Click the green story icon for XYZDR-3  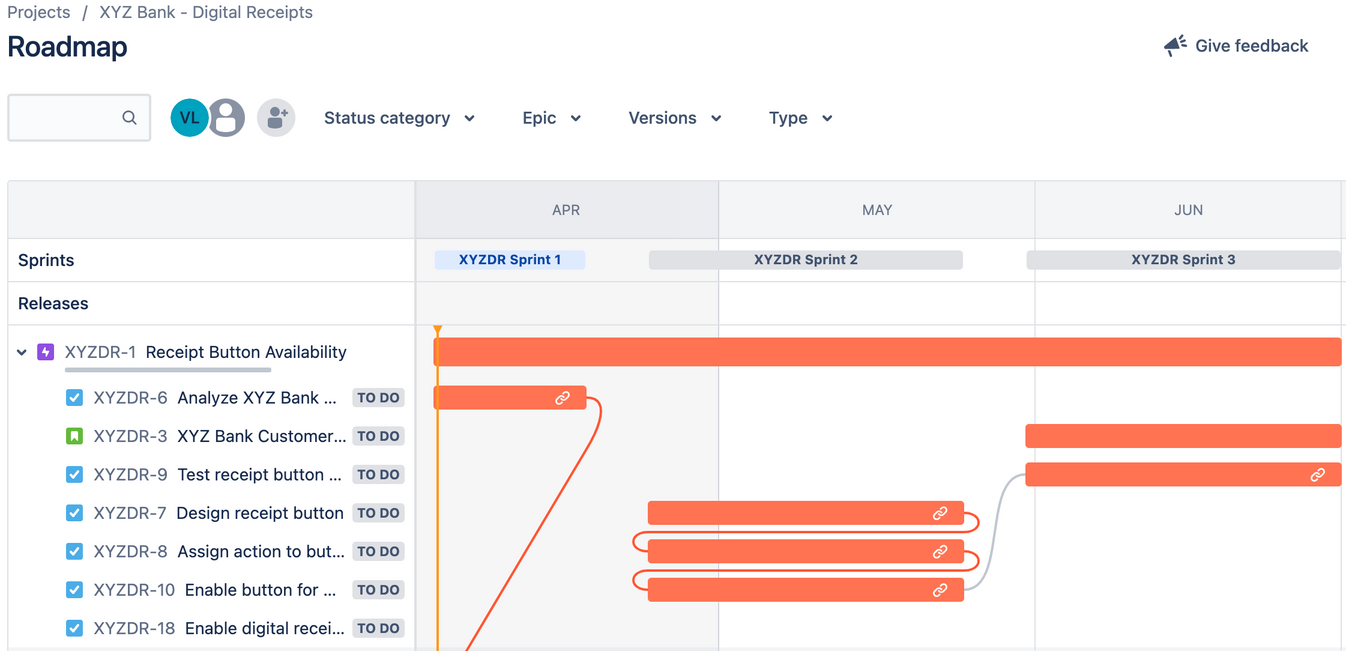(74, 436)
